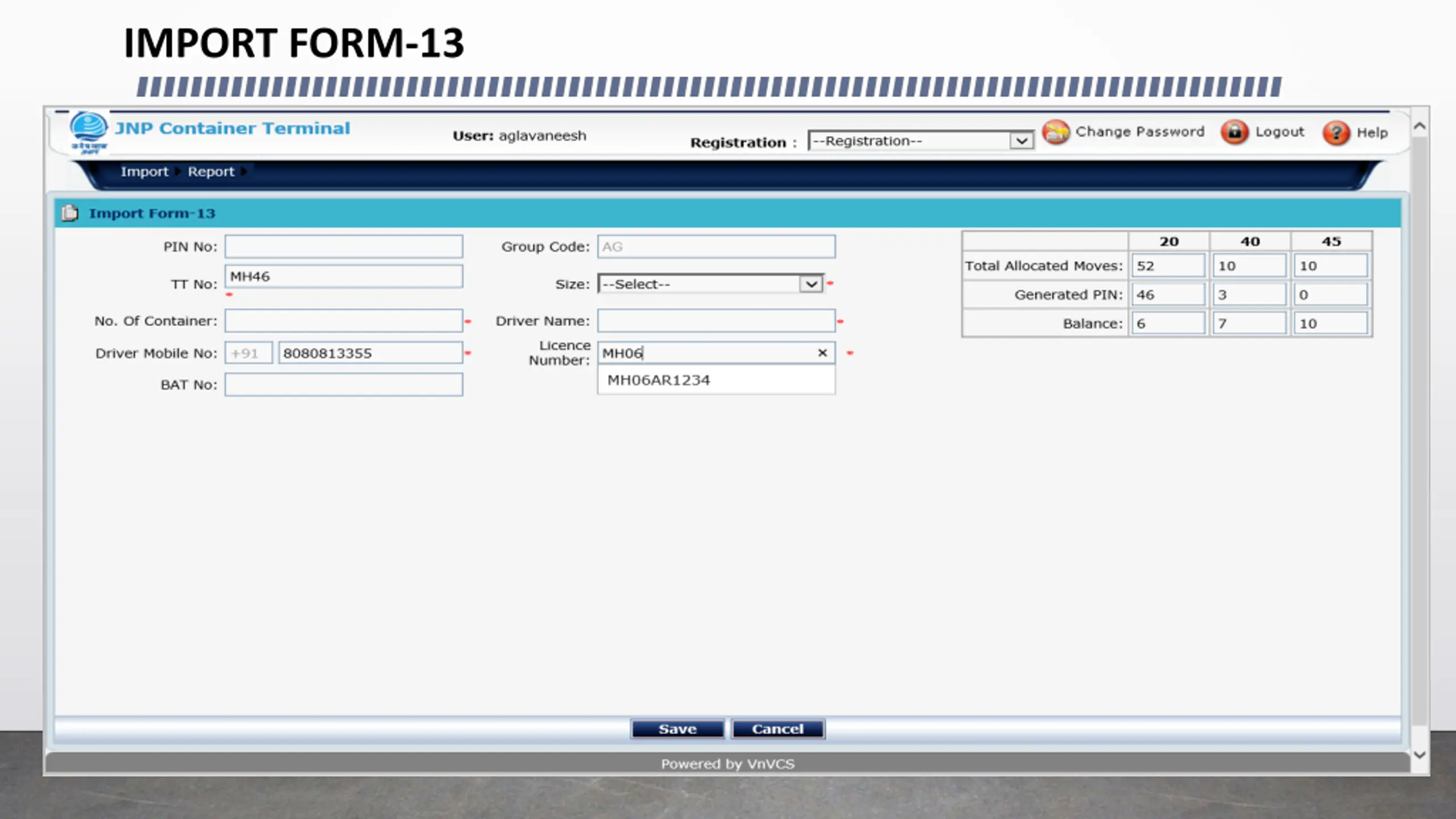Image resolution: width=1456 pixels, height=819 pixels.
Task: Clear the Licence Number field with X
Action: click(x=822, y=353)
